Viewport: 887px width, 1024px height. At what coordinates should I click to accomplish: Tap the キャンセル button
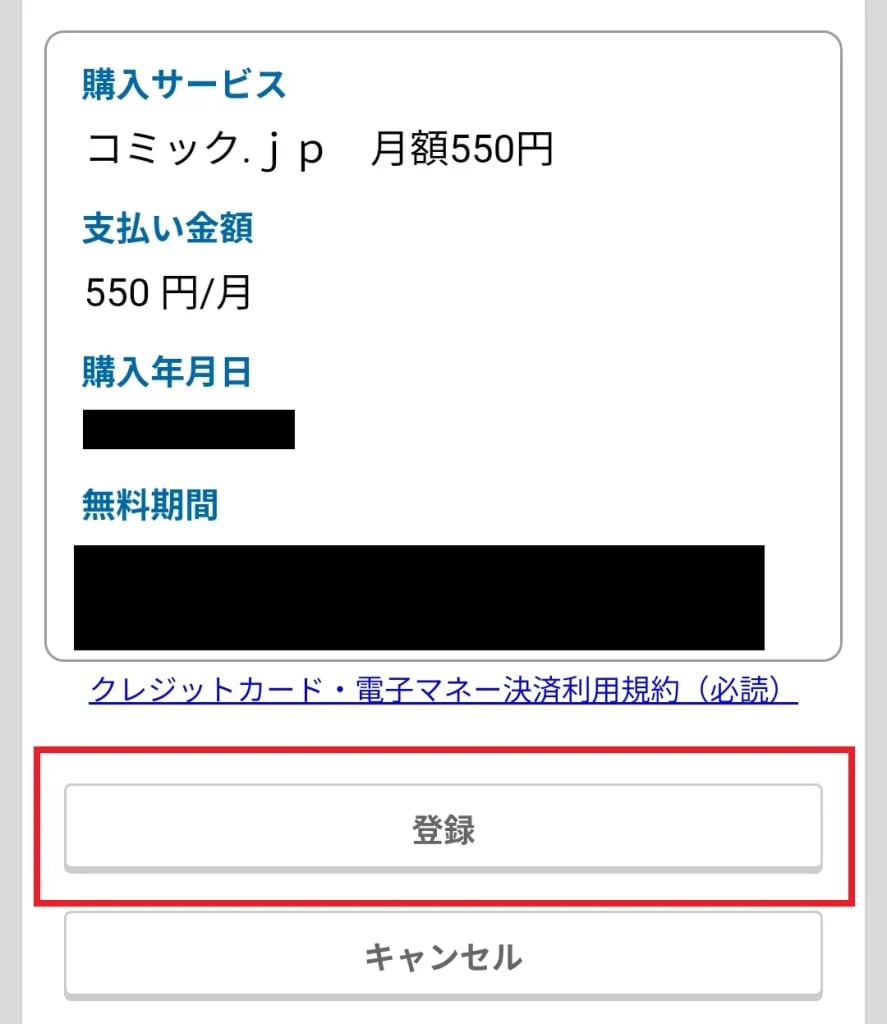(x=443, y=955)
